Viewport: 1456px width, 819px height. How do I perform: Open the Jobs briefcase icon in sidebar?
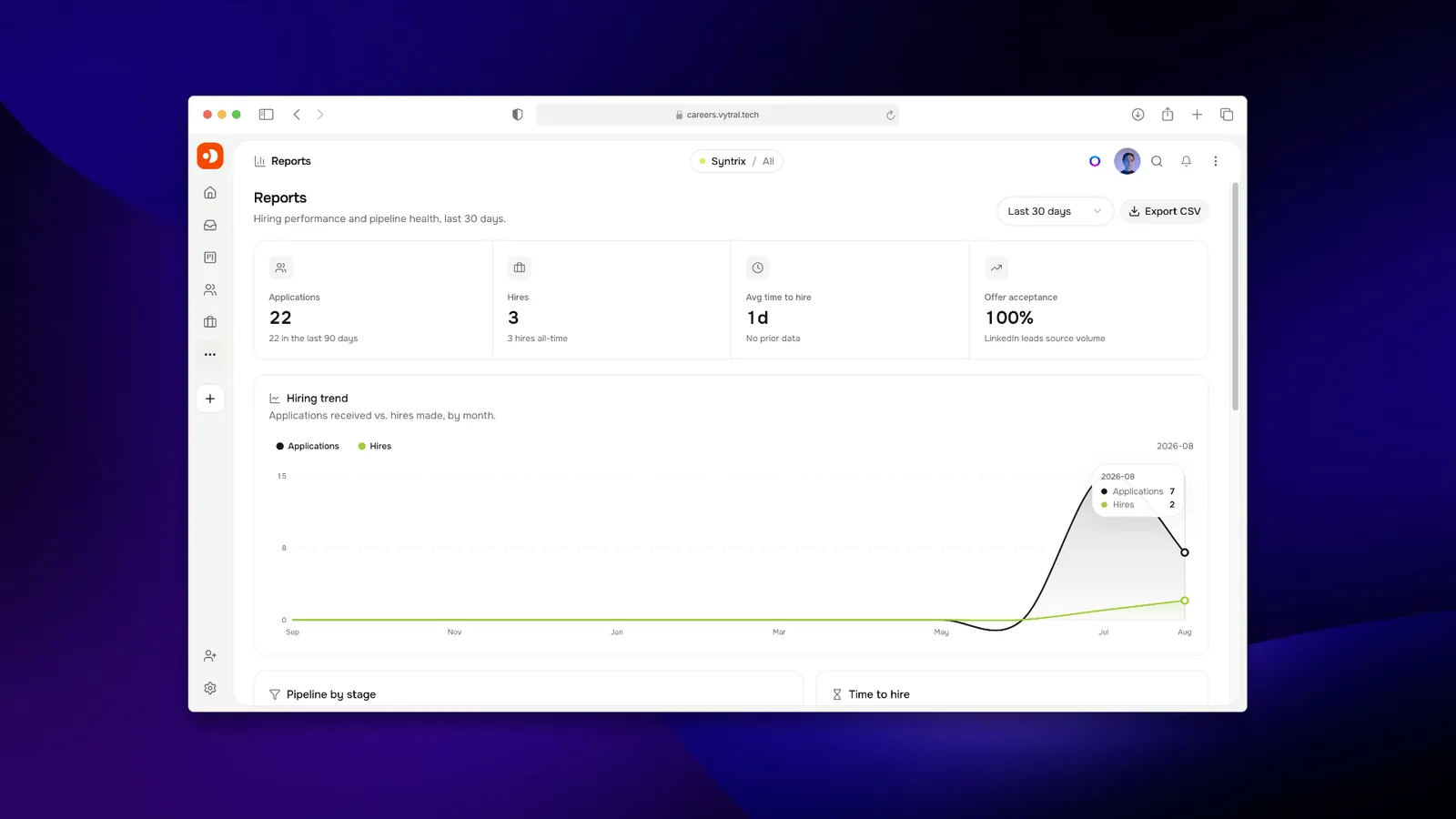[x=210, y=322]
